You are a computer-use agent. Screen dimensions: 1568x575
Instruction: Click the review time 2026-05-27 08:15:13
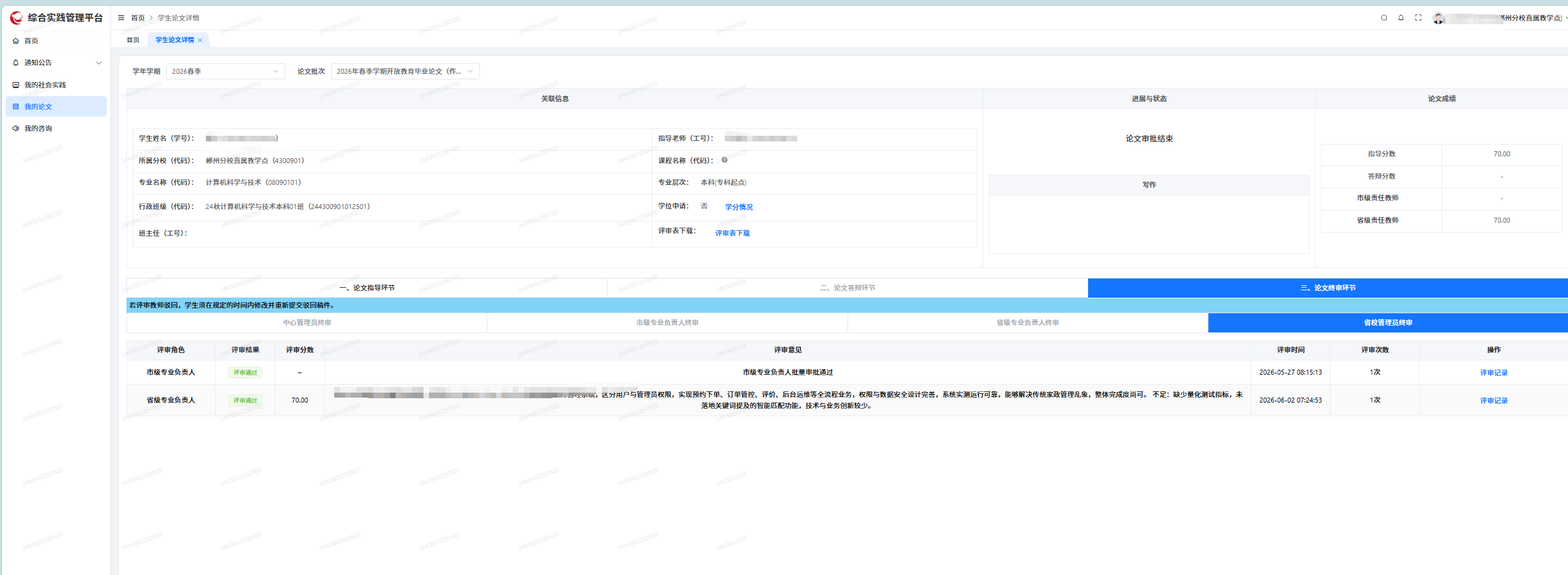[x=1290, y=372]
